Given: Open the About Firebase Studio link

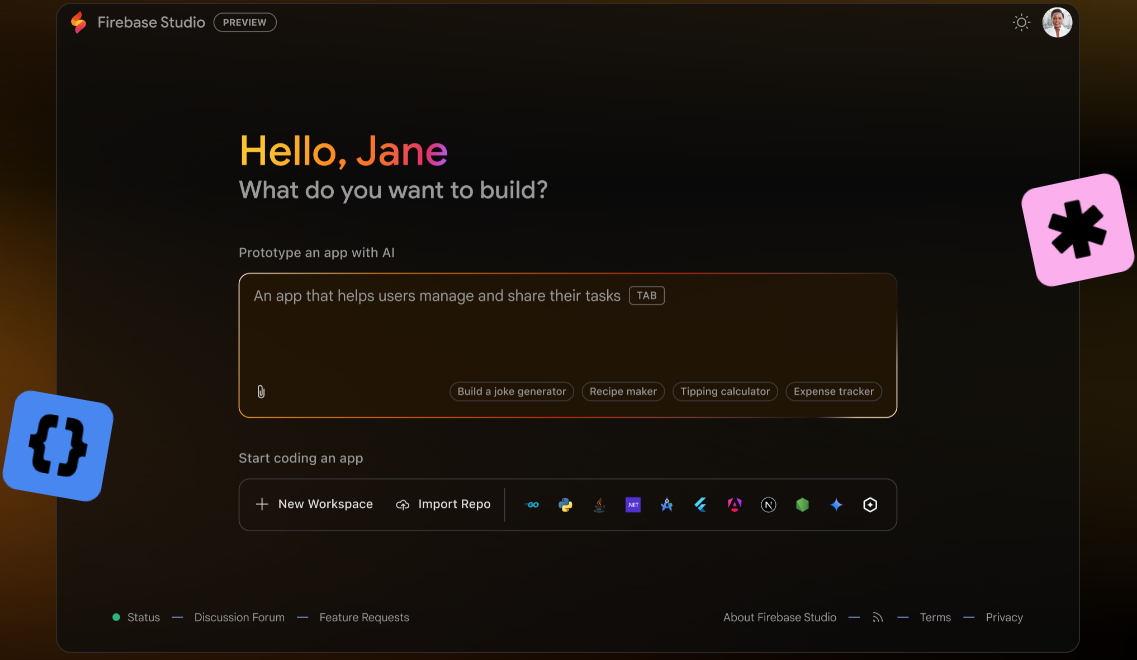Looking at the screenshot, I should (780, 617).
